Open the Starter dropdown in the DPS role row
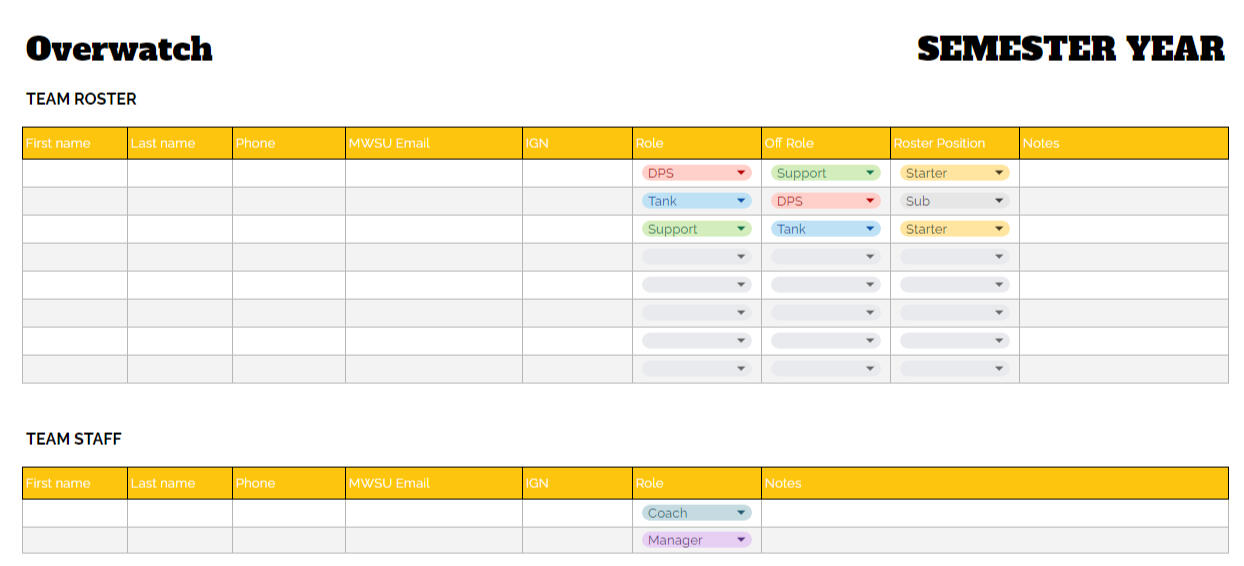1244x566 pixels. pyautogui.click(x=954, y=173)
